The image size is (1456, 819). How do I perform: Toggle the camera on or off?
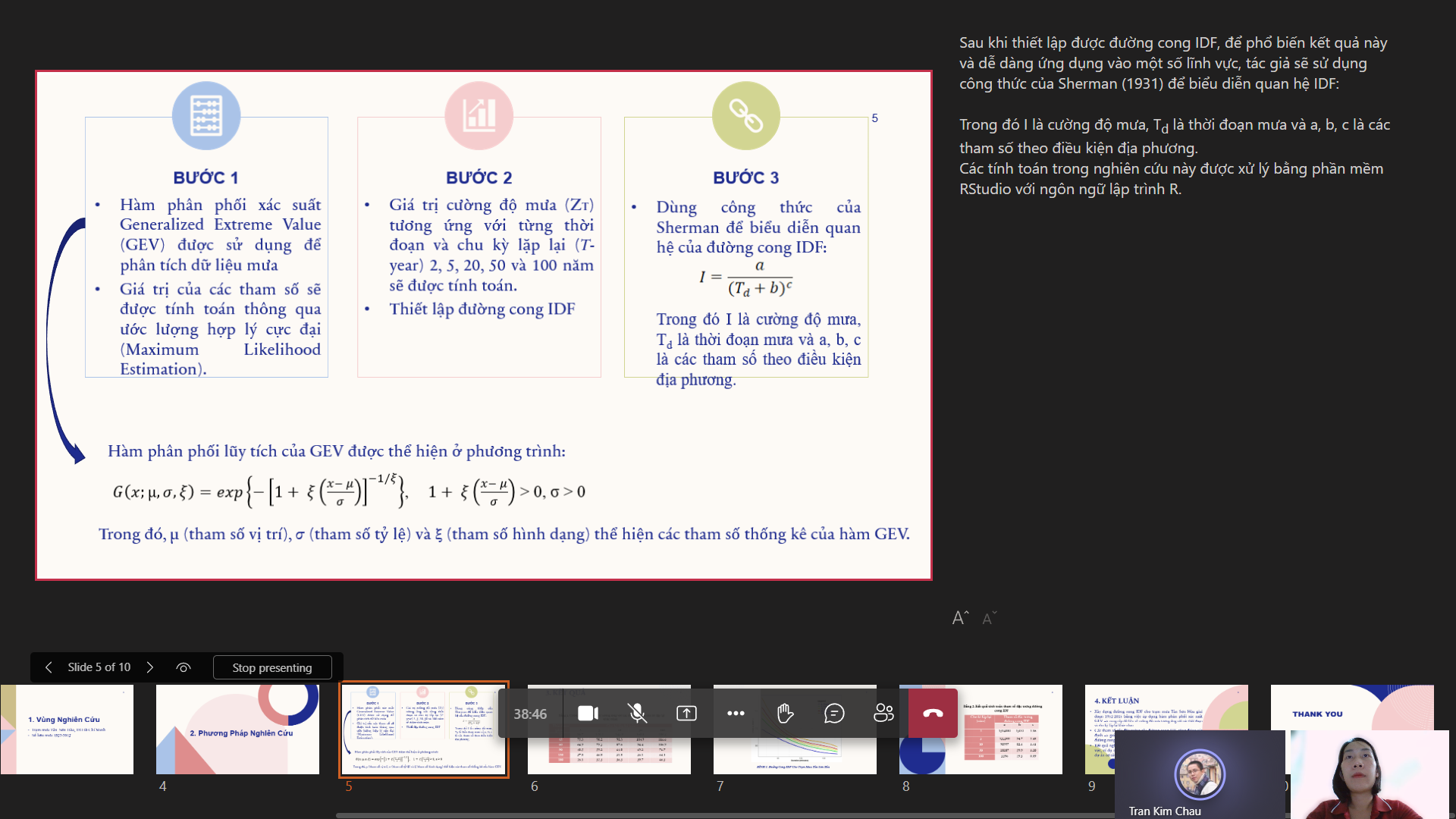pyautogui.click(x=588, y=714)
